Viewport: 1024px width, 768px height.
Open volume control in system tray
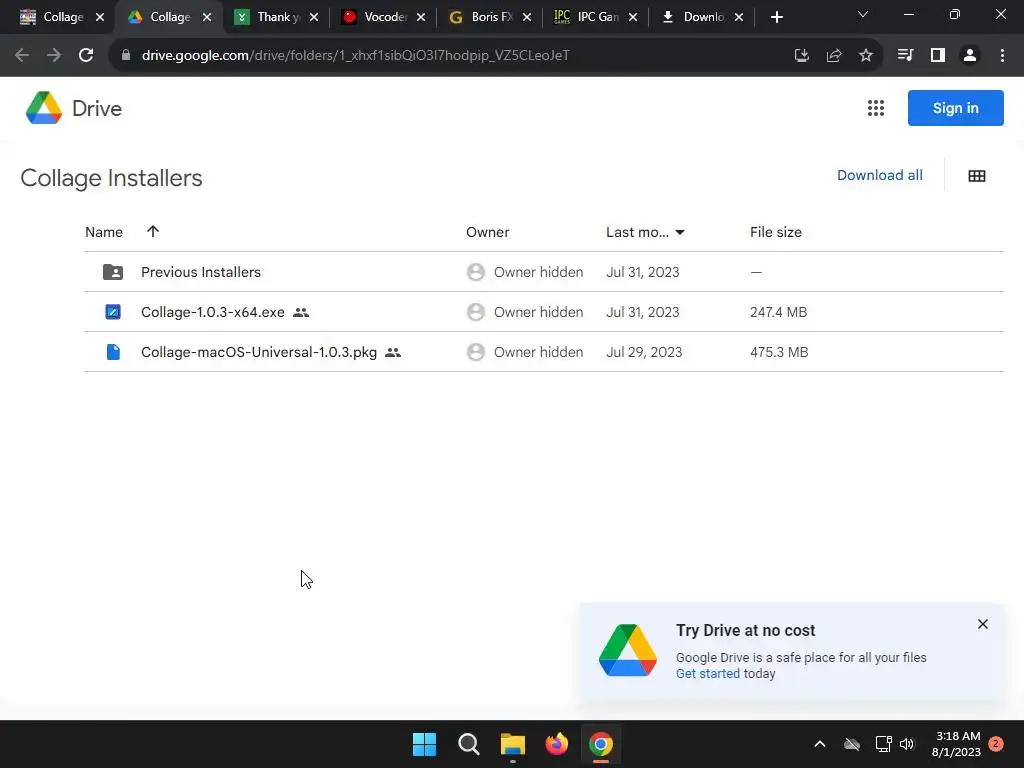pyautogui.click(x=906, y=744)
